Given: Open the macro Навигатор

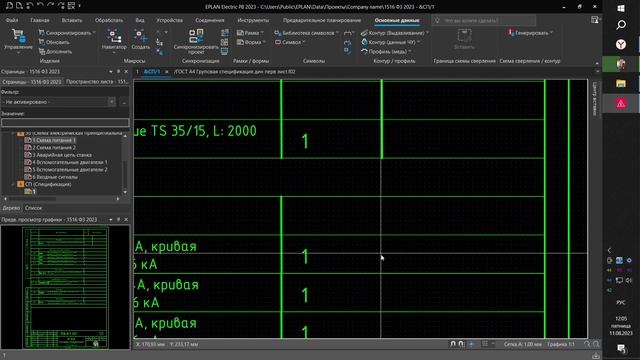Looking at the screenshot, I should pos(114,40).
